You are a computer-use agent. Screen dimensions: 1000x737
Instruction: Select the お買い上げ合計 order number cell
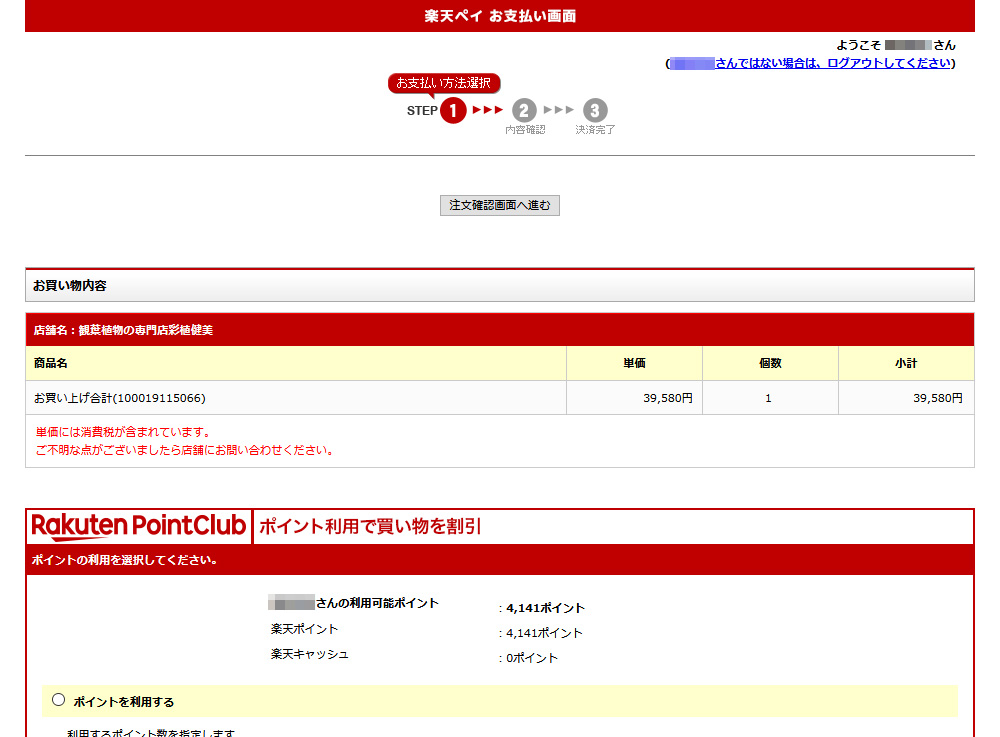(120, 398)
